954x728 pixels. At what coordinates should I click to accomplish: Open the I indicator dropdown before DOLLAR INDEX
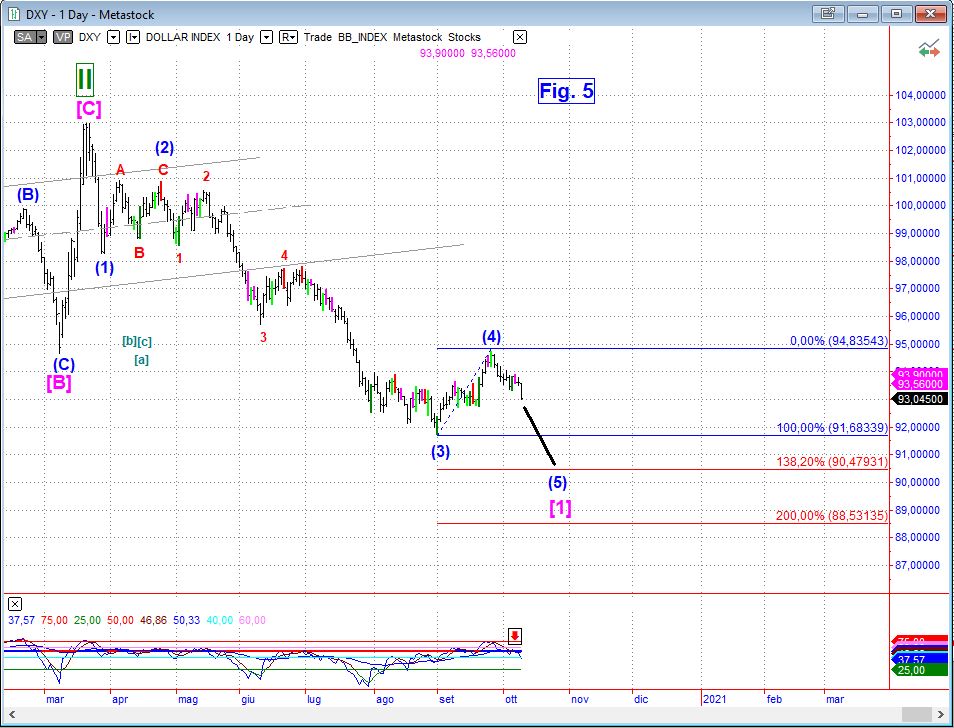coord(133,37)
